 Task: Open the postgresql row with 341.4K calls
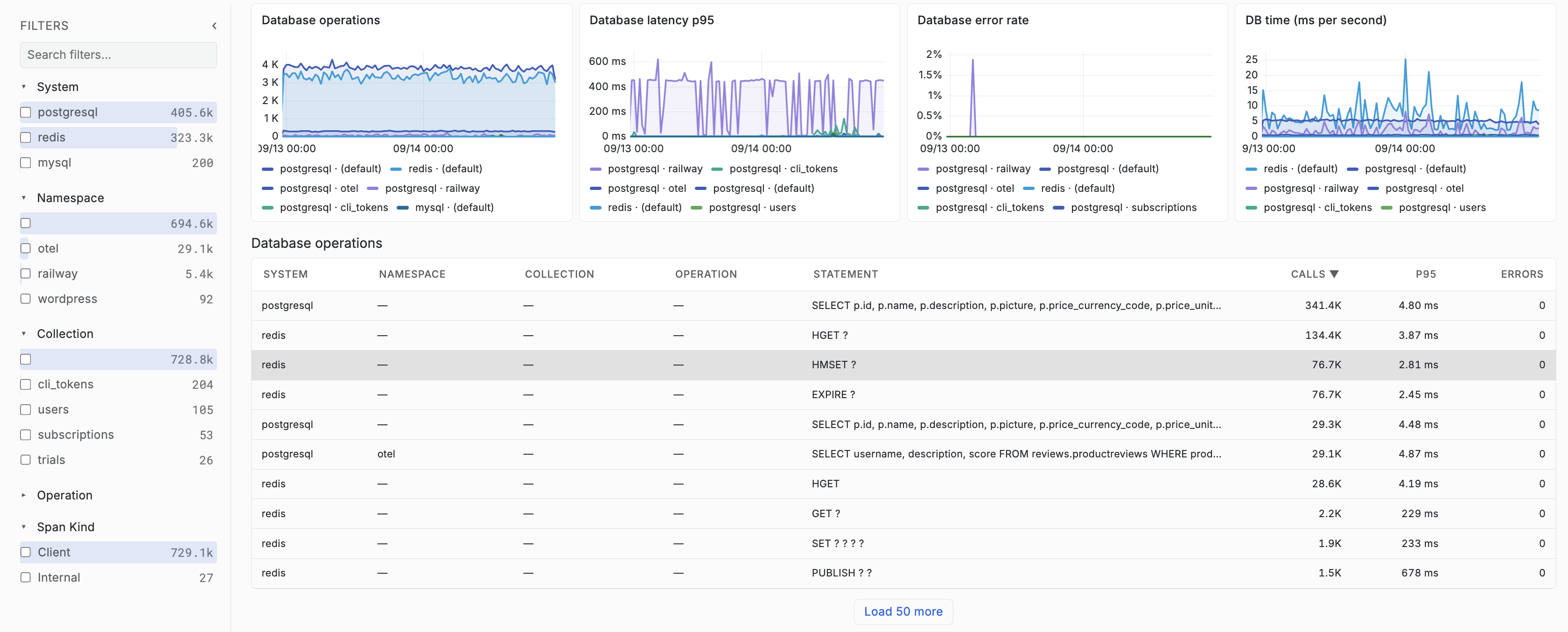click(903, 306)
